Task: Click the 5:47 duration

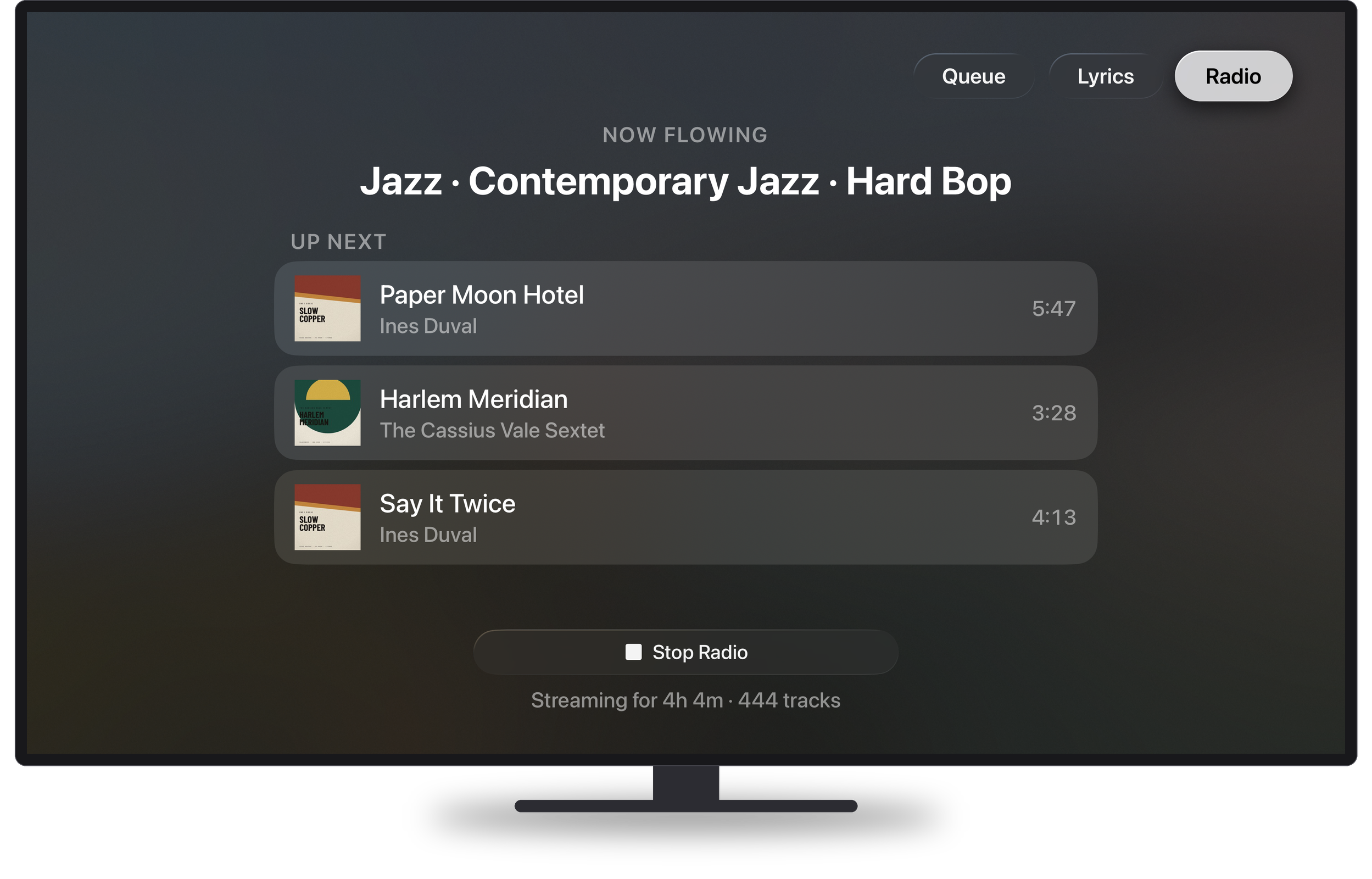Action: (x=1053, y=308)
